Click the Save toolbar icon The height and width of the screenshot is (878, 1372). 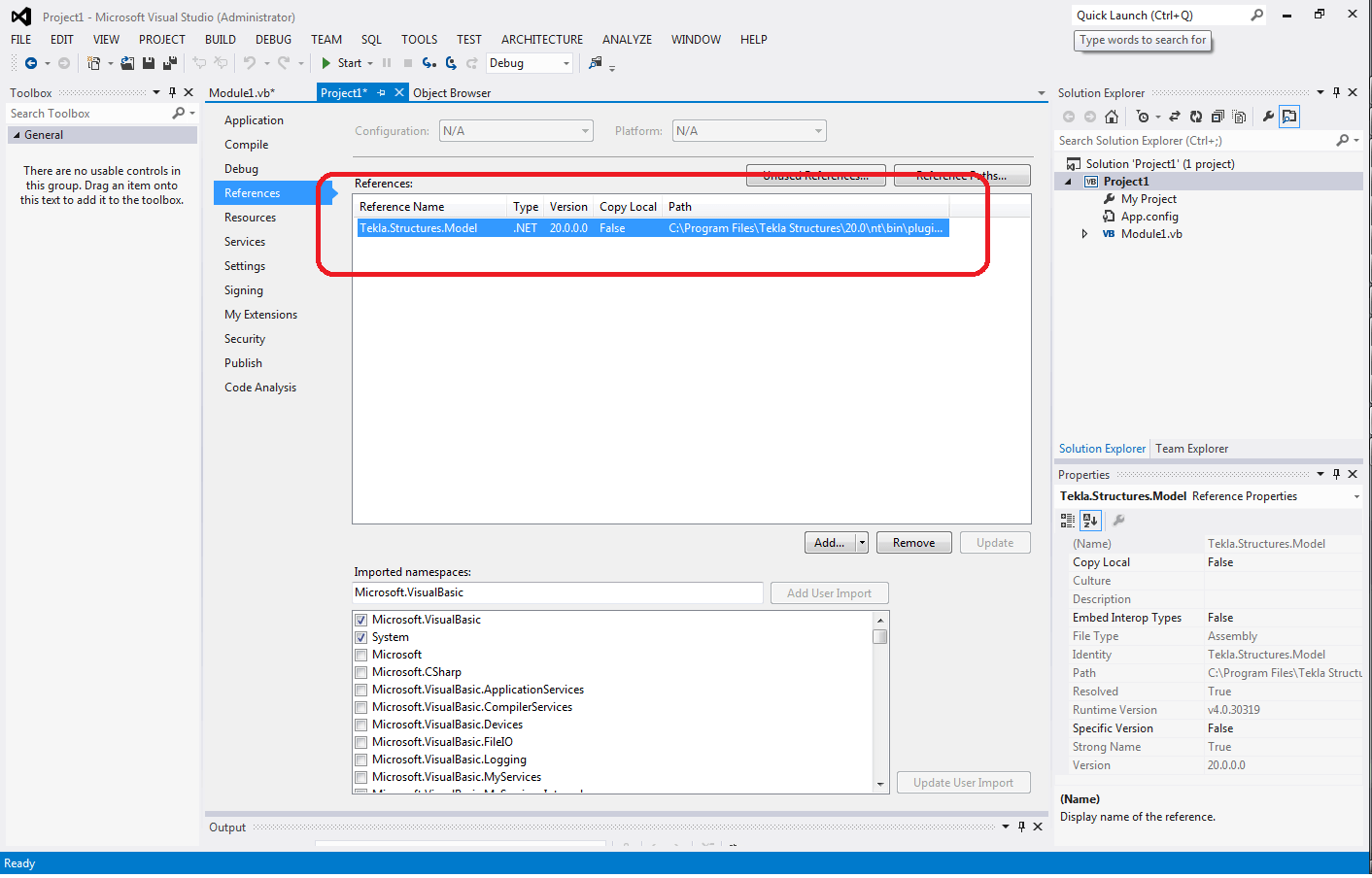pyautogui.click(x=149, y=63)
